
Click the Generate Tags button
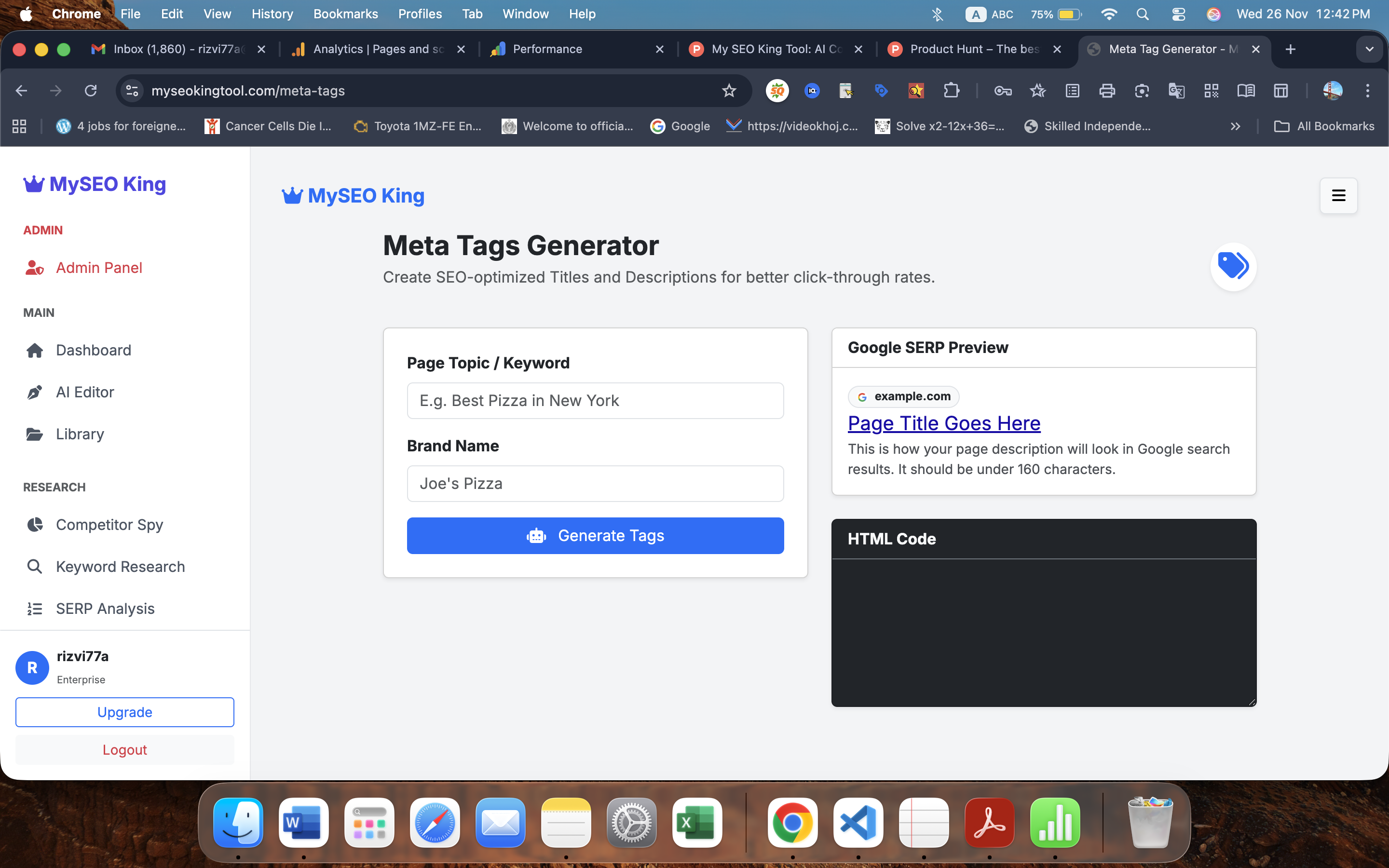pyautogui.click(x=595, y=536)
